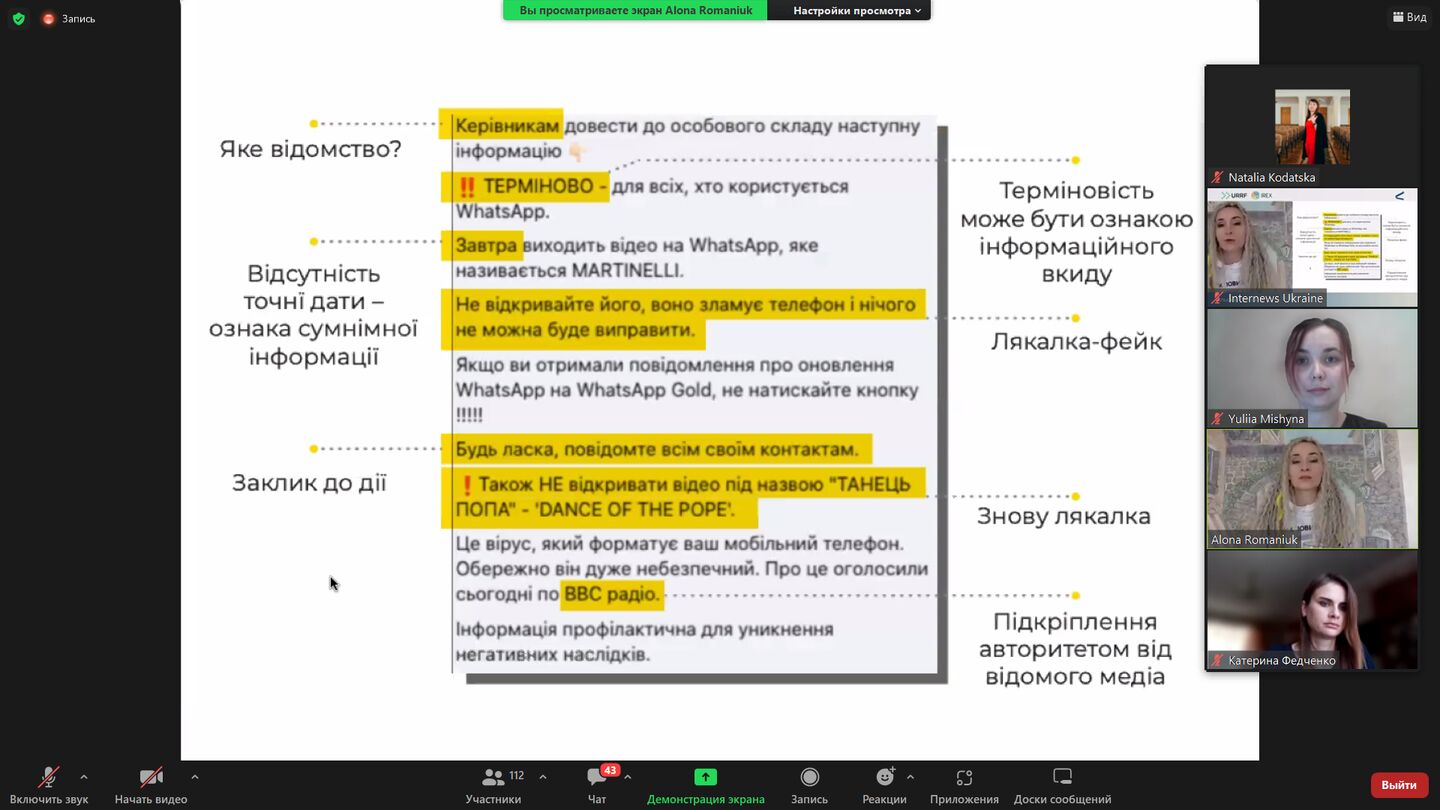This screenshot has height=810, width=1440.
Task: Click the green encryption shield icon
Action: (18, 18)
